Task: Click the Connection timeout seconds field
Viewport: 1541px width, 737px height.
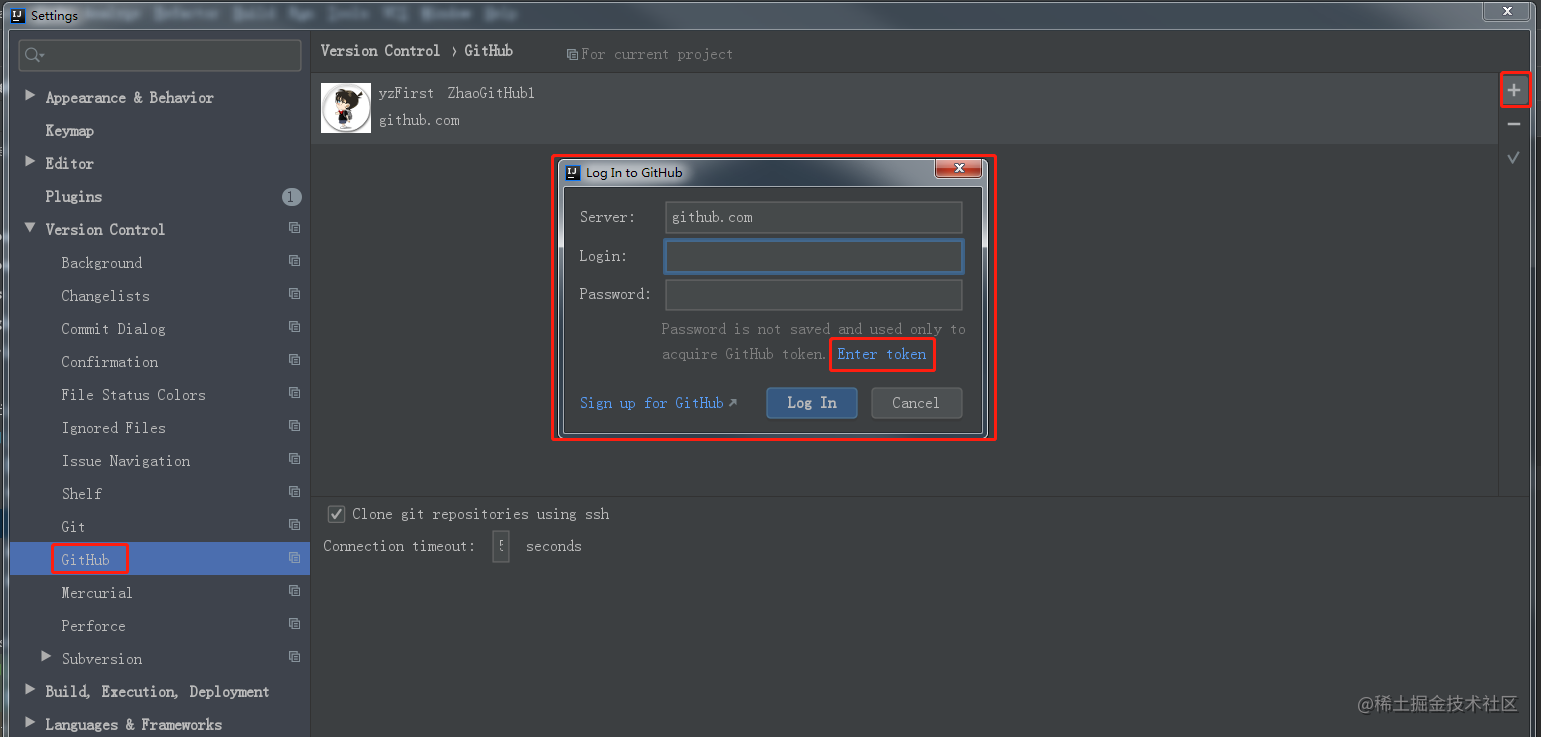Action: click(x=501, y=546)
